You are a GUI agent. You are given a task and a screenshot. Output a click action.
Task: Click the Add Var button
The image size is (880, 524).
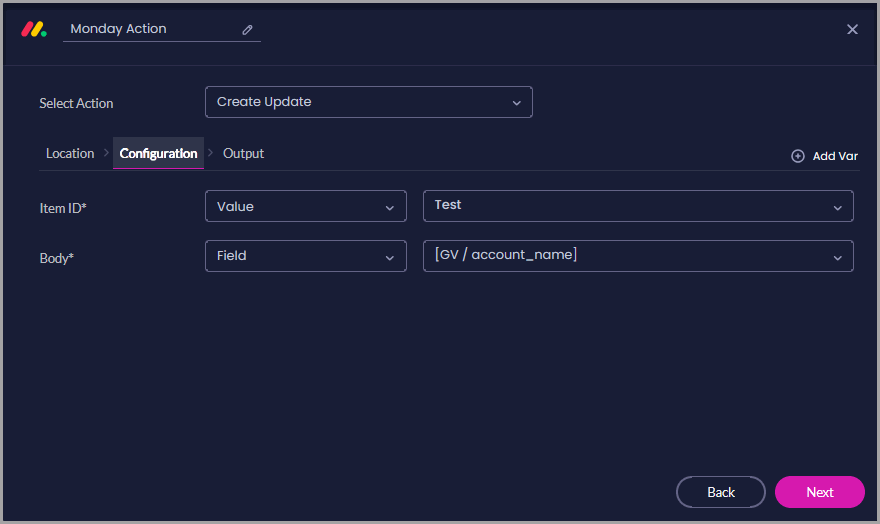(x=824, y=156)
